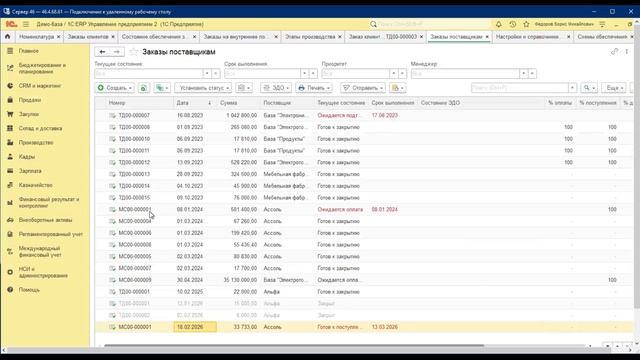This screenshot has height=360, width=640.
Task: Open Казначейство section in sidebar
Action: click(x=36, y=185)
